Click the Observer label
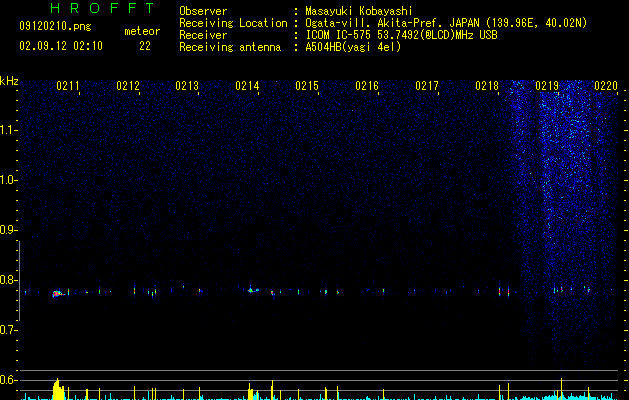 pyautogui.click(x=203, y=11)
